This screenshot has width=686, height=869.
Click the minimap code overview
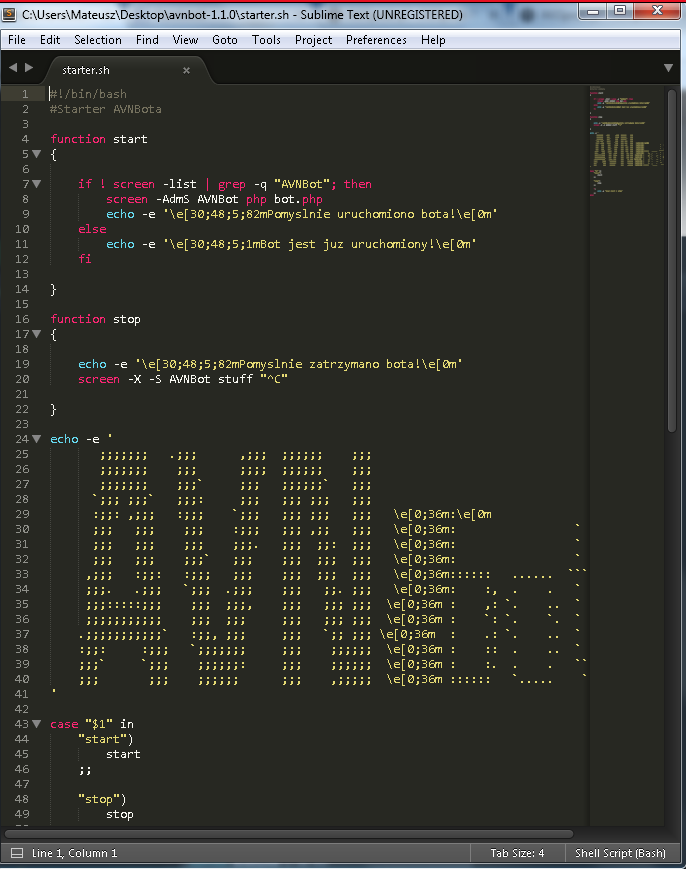click(626, 139)
